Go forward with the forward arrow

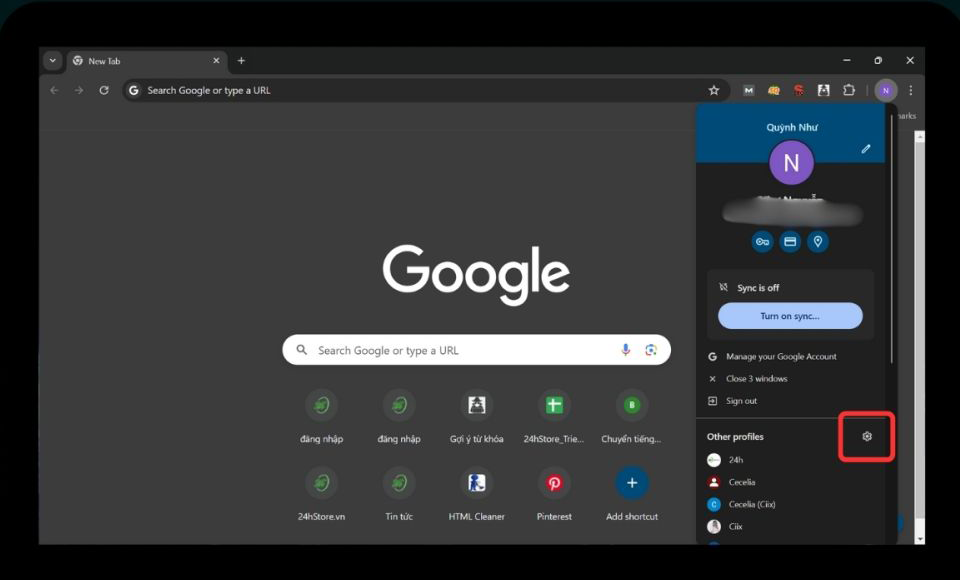(79, 90)
